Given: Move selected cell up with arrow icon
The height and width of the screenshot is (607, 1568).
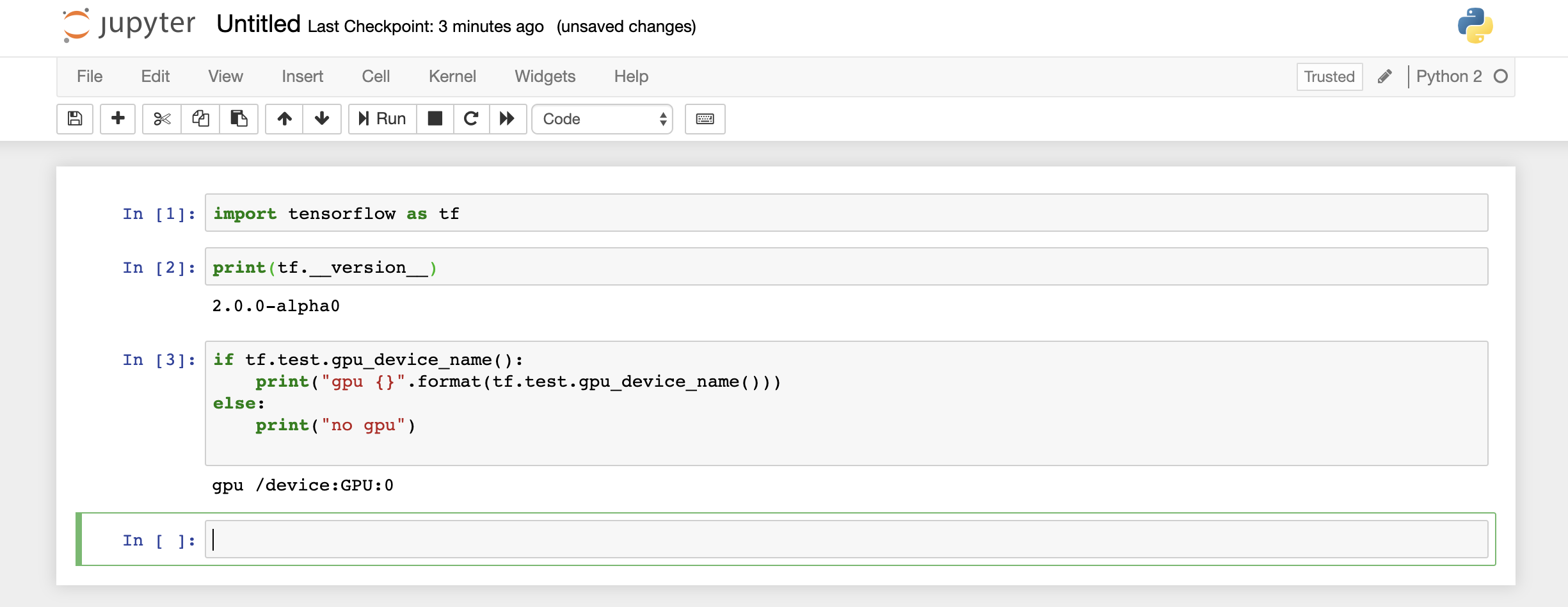Looking at the screenshot, I should coord(284,118).
